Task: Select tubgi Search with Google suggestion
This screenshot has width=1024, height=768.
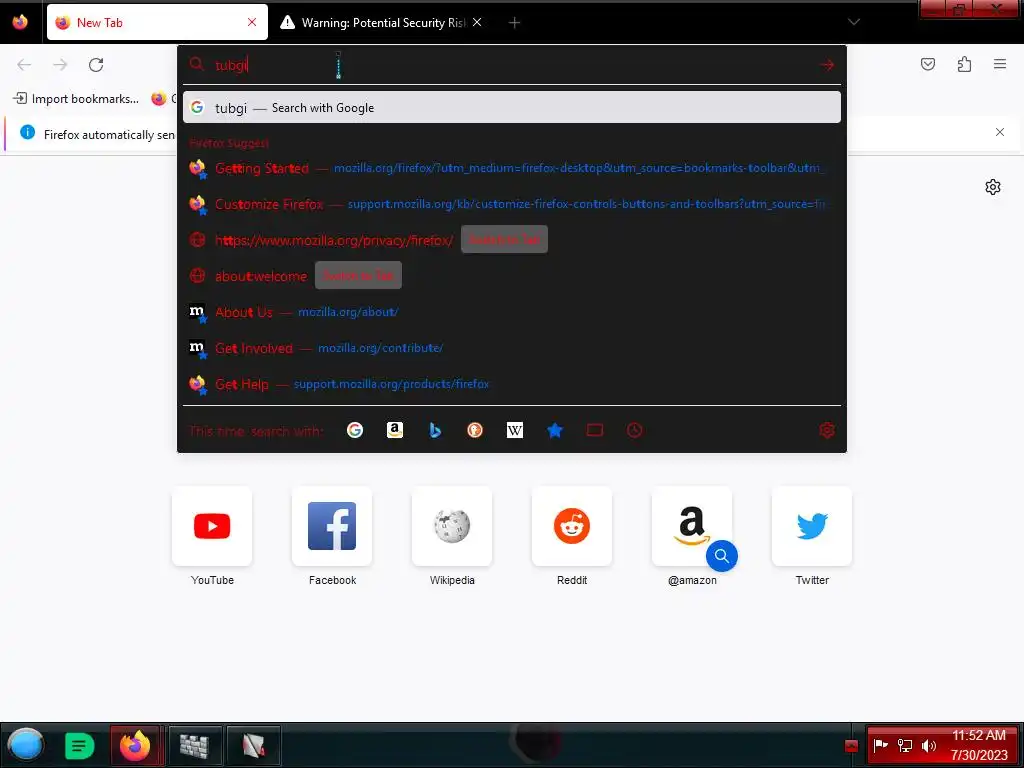Action: click(512, 108)
